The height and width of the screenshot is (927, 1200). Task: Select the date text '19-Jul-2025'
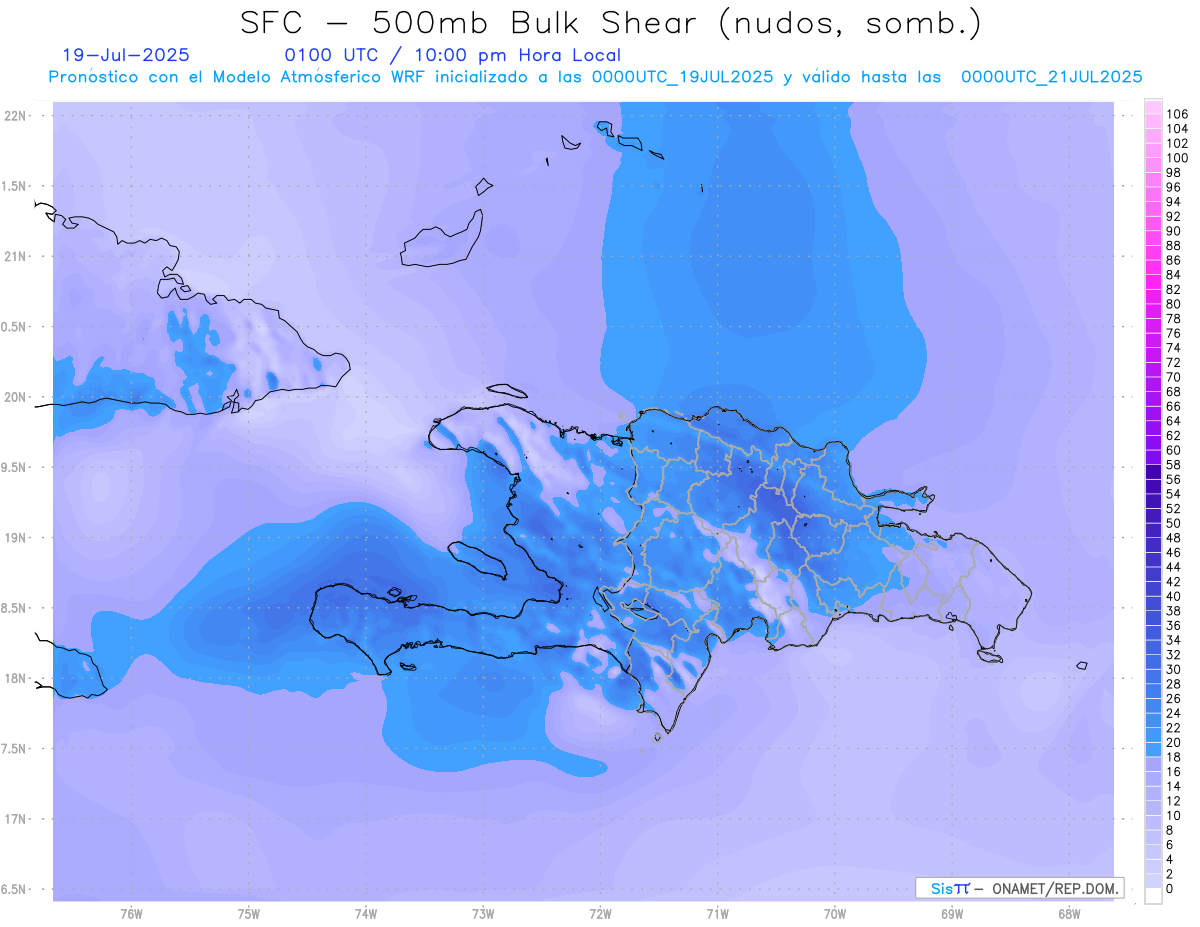(126, 55)
